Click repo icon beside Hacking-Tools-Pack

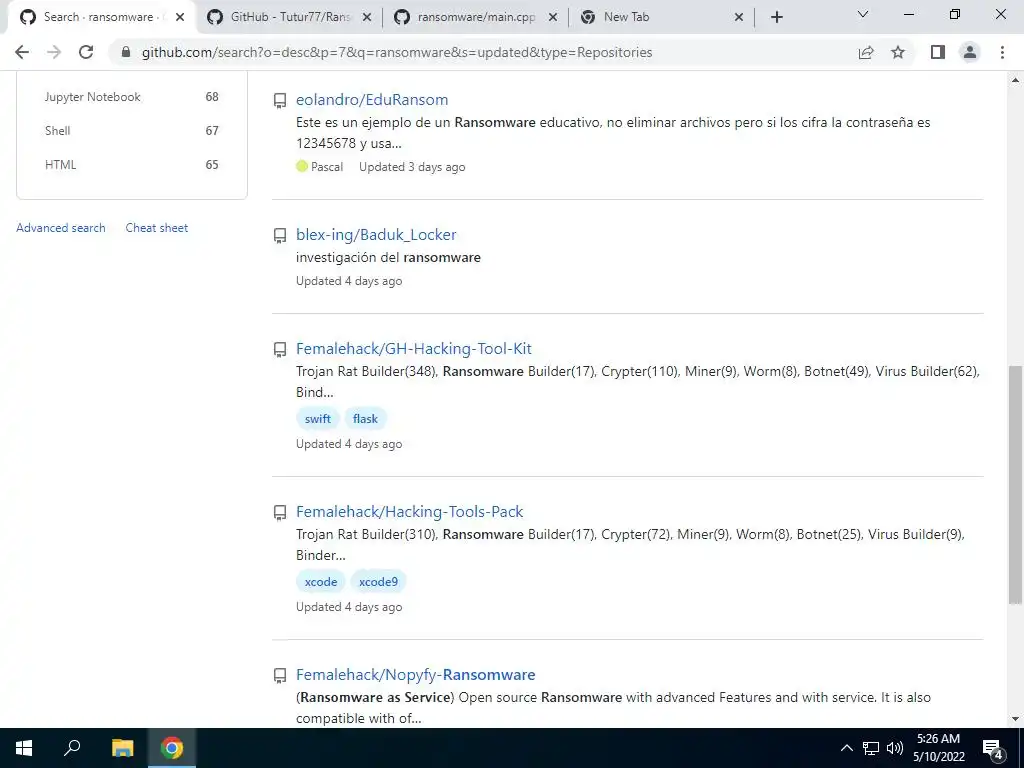(x=280, y=513)
